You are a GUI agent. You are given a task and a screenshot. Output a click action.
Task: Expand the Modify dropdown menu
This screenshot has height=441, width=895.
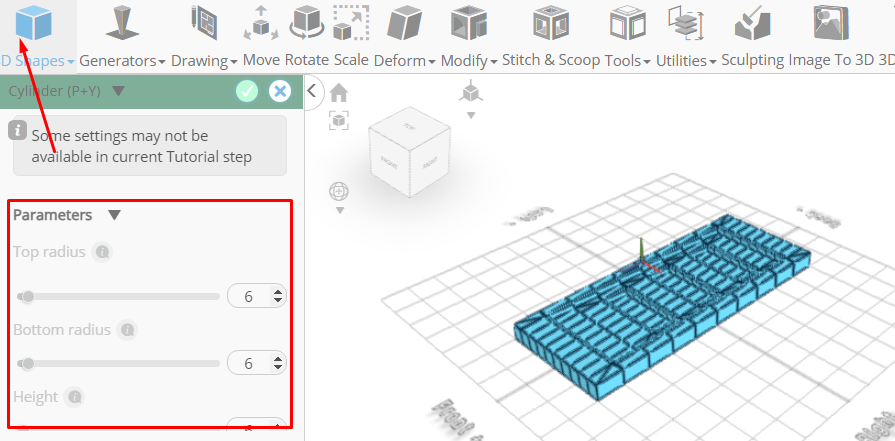[494, 62]
